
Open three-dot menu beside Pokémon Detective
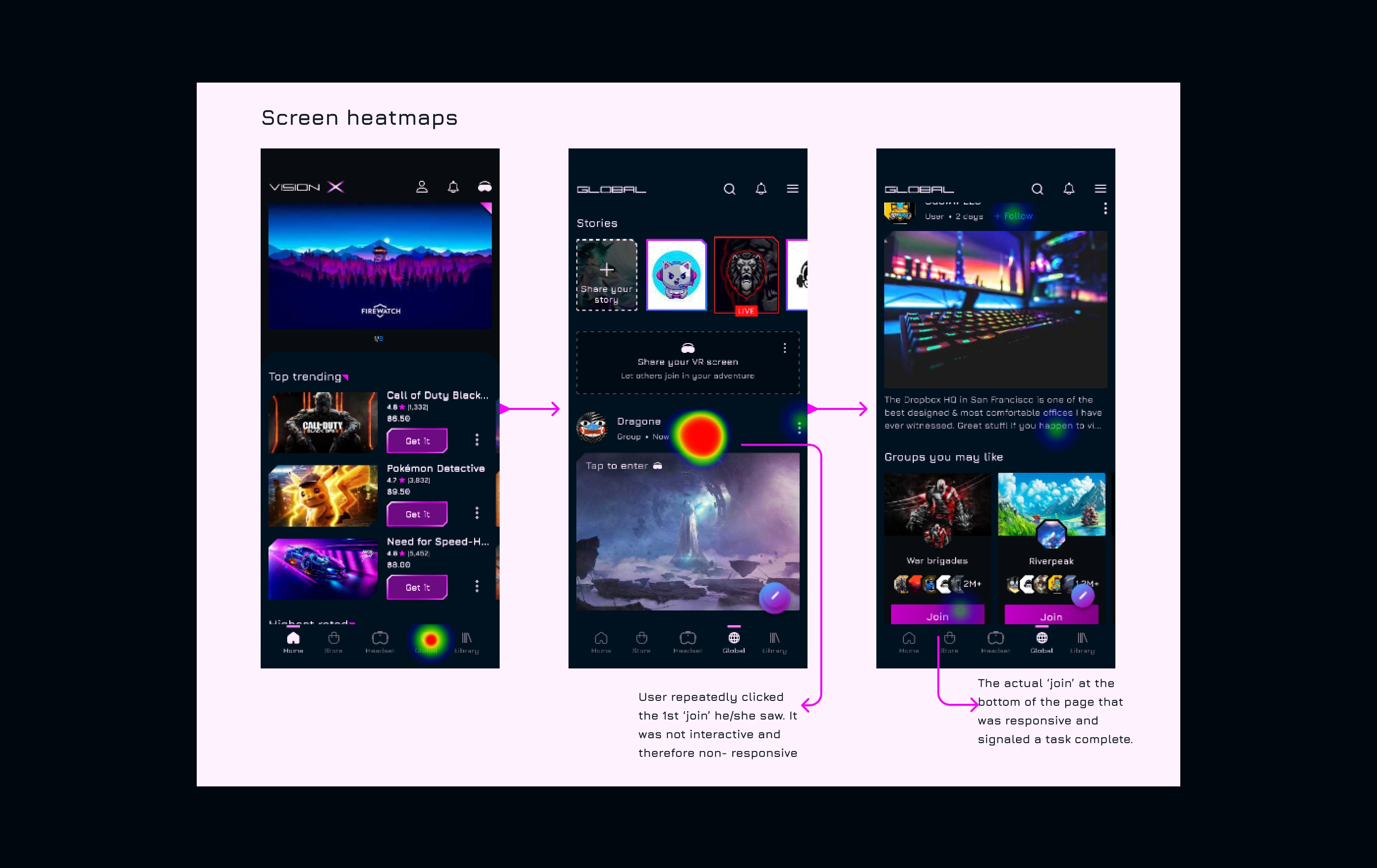477,513
